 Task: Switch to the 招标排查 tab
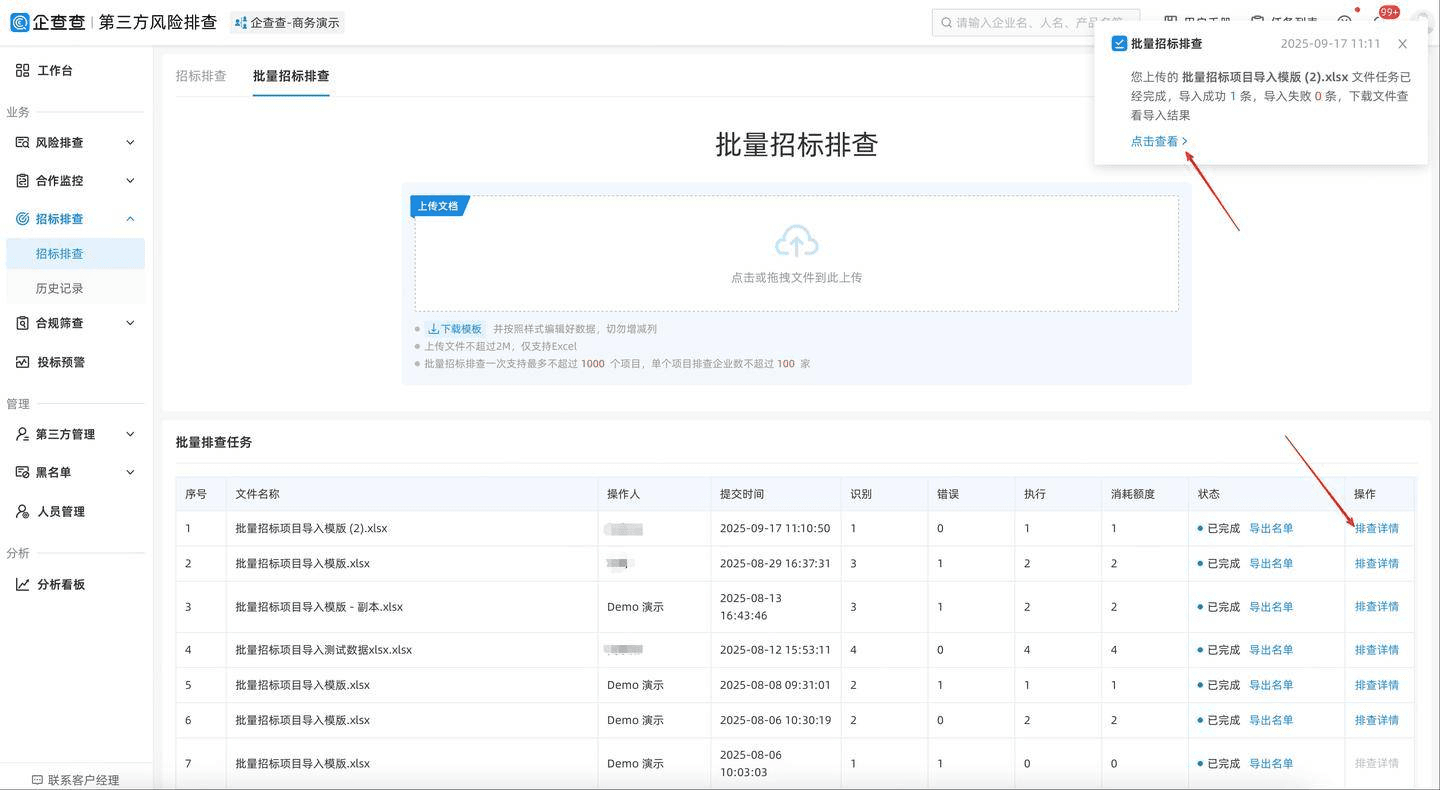[x=201, y=76]
